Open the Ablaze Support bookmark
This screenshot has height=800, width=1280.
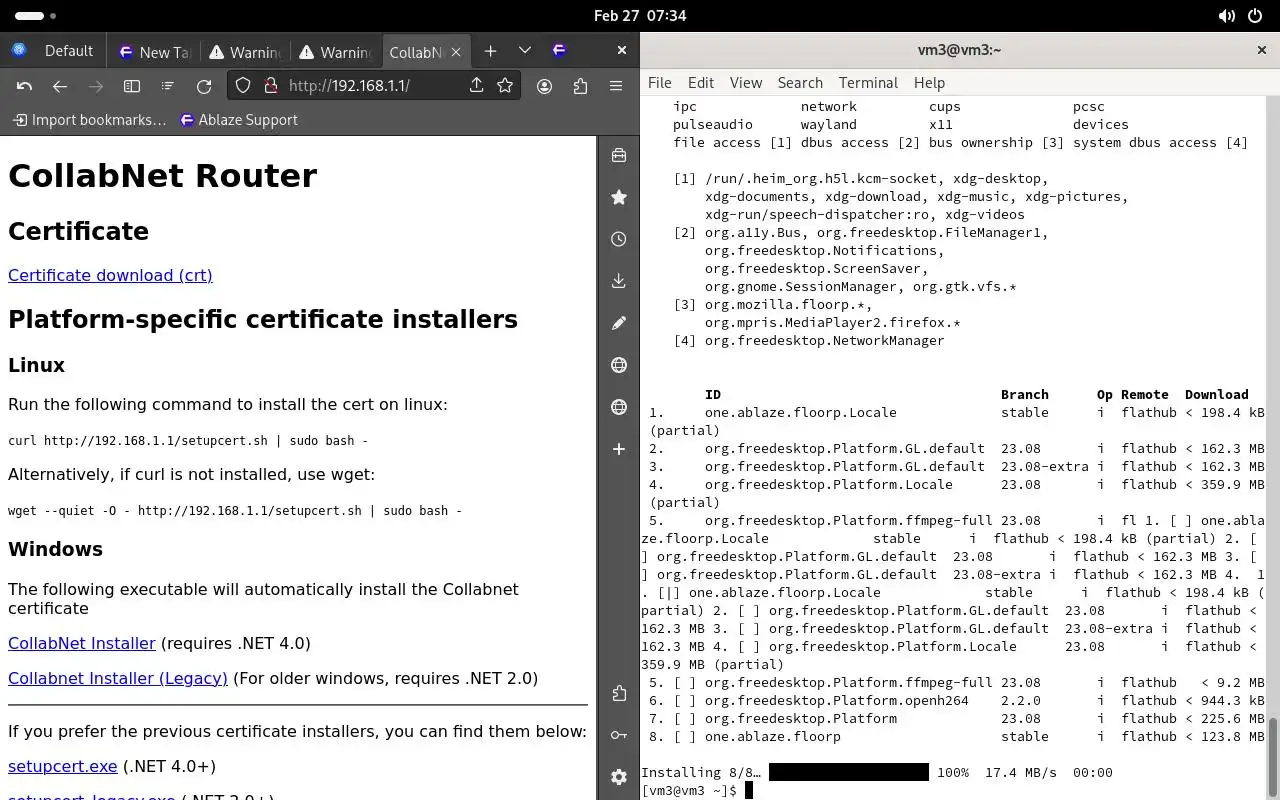tap(239, 120)
